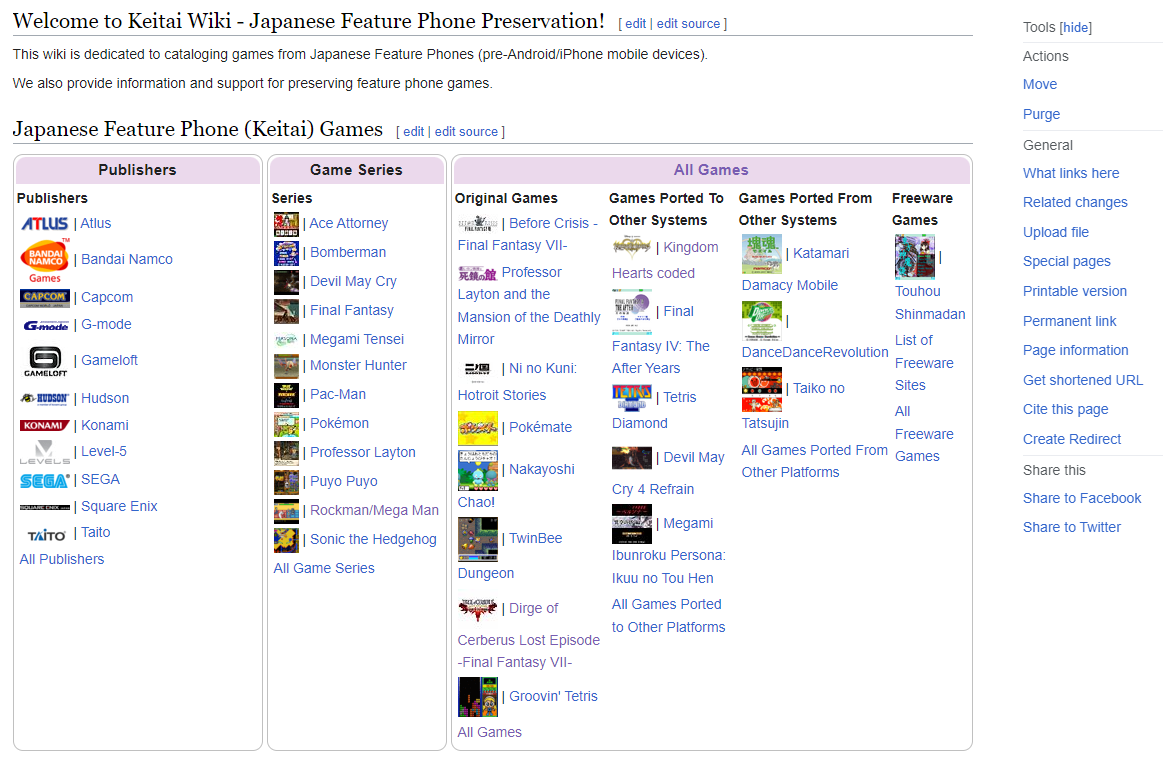The width and height of the screenshot is (1163, 762).
Task: Click the Final Fantasy series thumbnail
Action: pyautogui.click(x=286, y=311)
